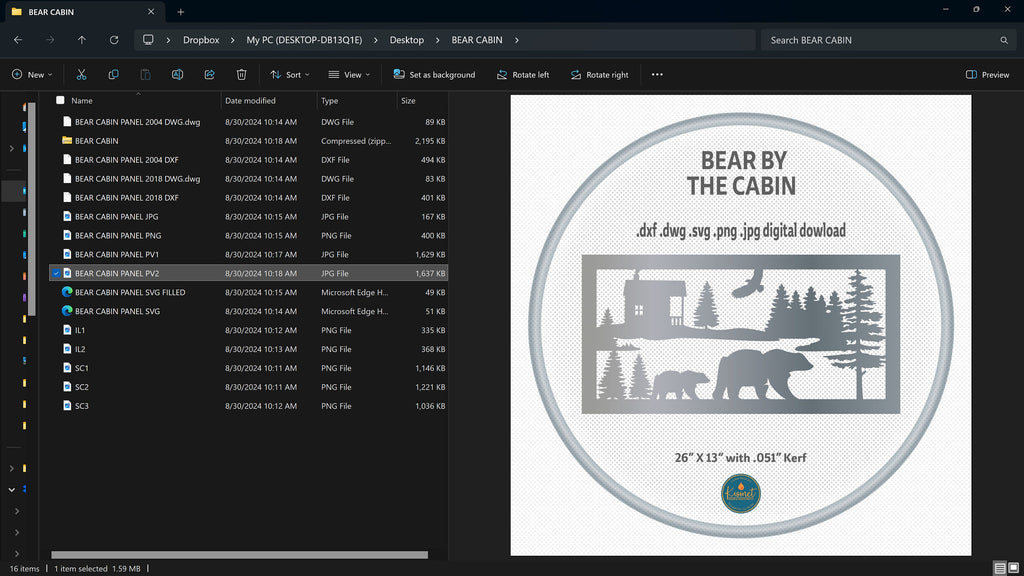Switch to details view icon in status bar

pyautogui.click(x=1000, y=568)
